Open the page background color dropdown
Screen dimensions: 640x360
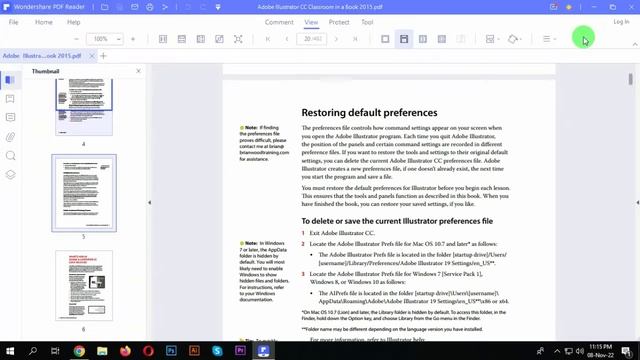click(x=515, y=39)
